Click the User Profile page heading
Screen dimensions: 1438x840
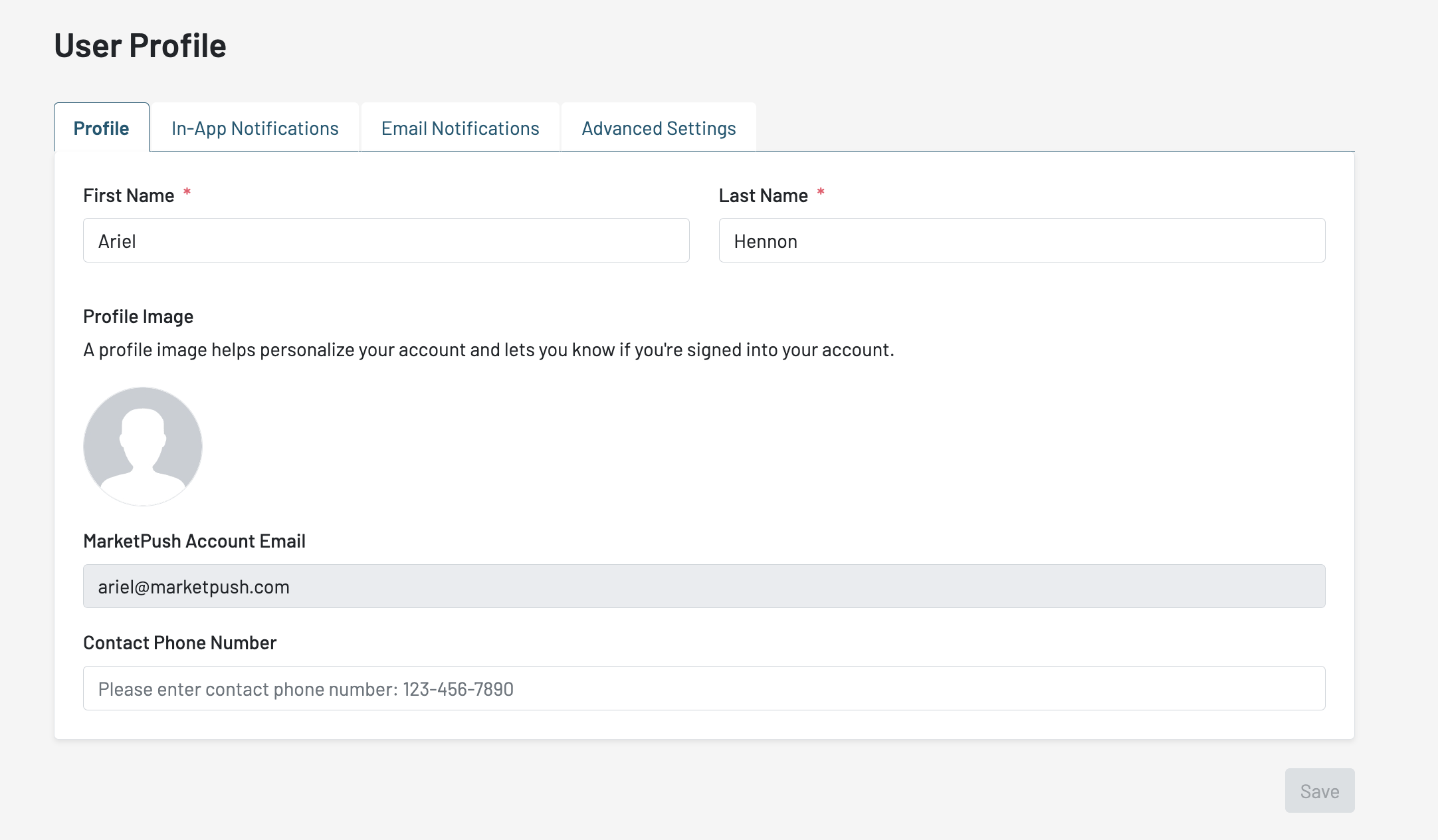pyautogui.click(x=140, y=45)
